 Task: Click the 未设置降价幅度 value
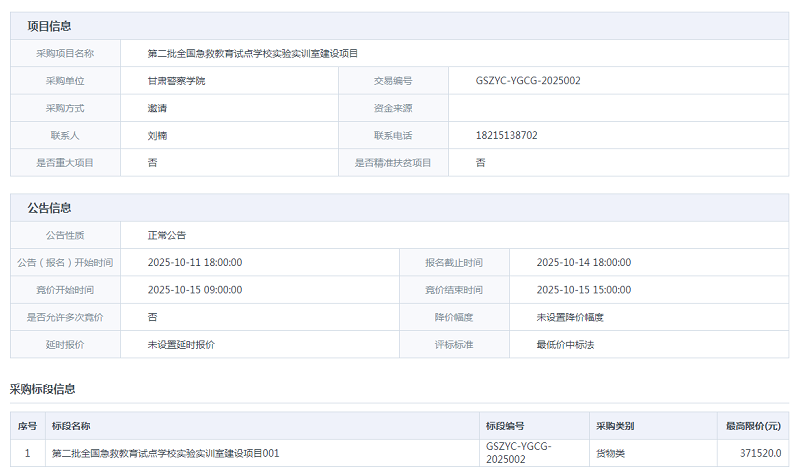click(570, 317)
